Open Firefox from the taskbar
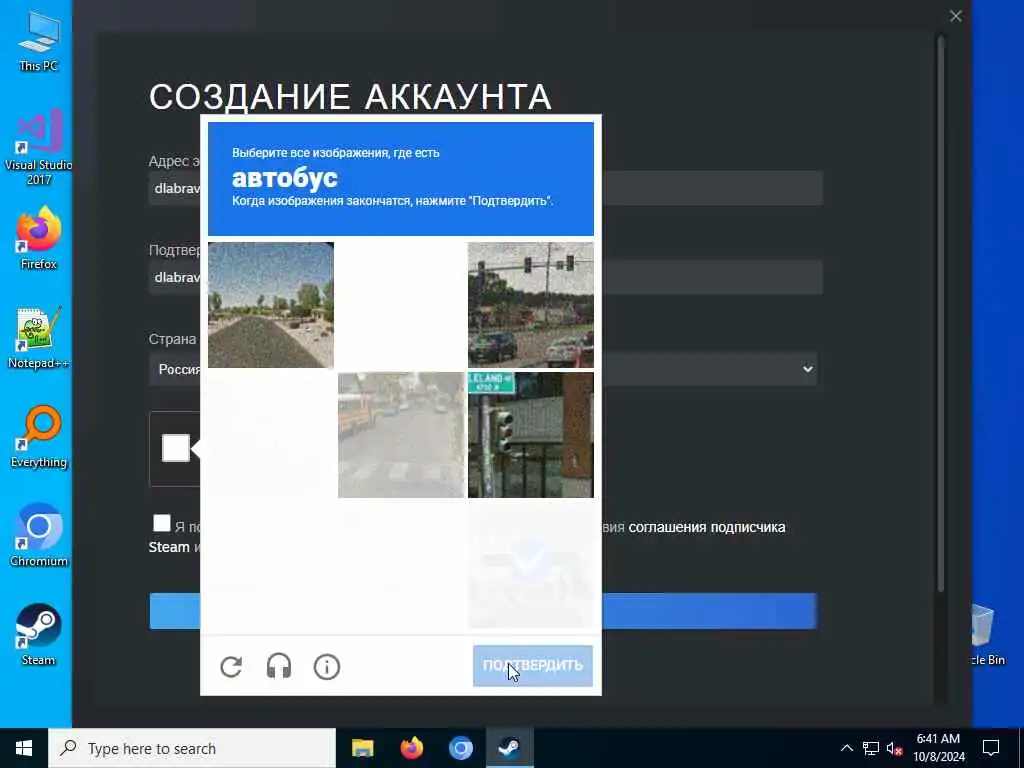The height and width of the screenshot is (768, 1024). point(411,748)
